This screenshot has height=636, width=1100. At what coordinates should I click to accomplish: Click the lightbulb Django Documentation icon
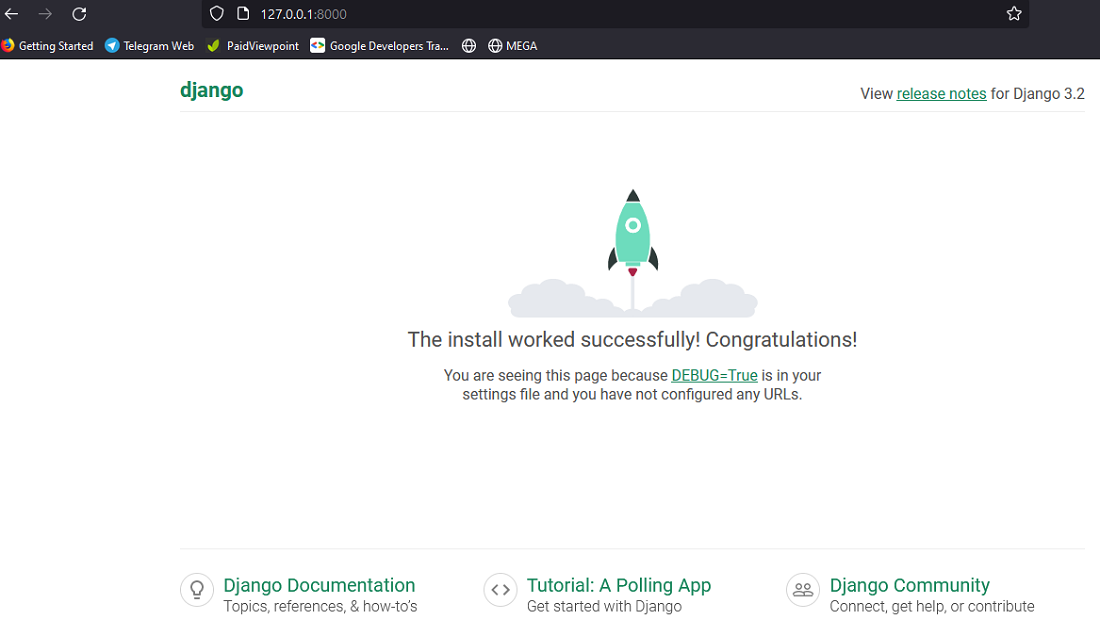pos(197,590)
